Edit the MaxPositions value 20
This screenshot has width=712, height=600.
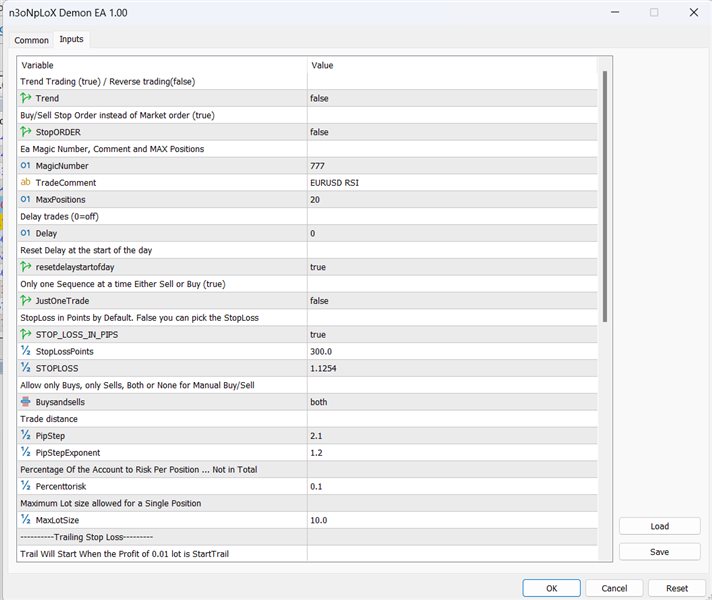(x=452, y=199)
